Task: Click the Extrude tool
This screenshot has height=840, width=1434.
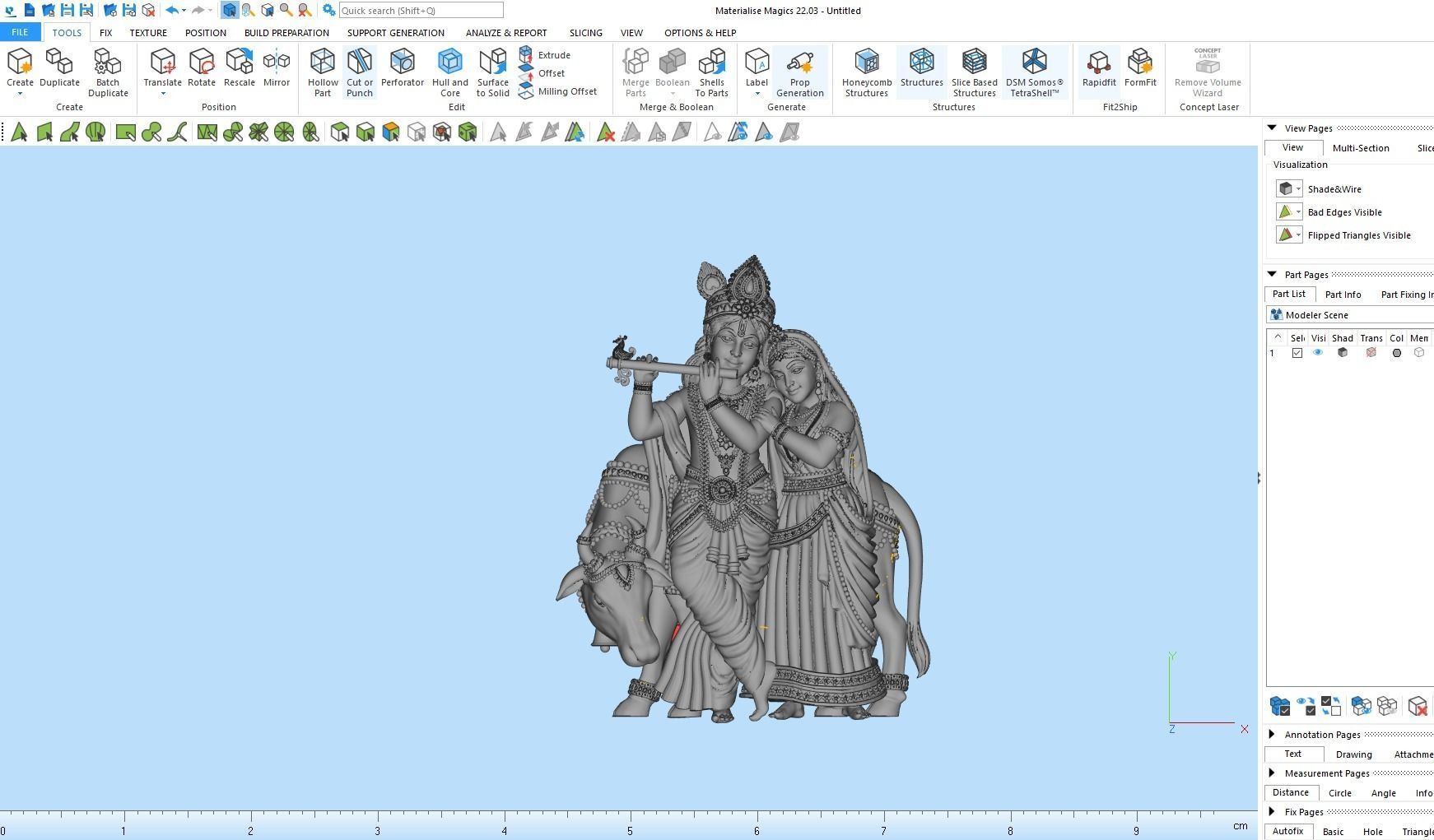Action: tap(545, 55)
